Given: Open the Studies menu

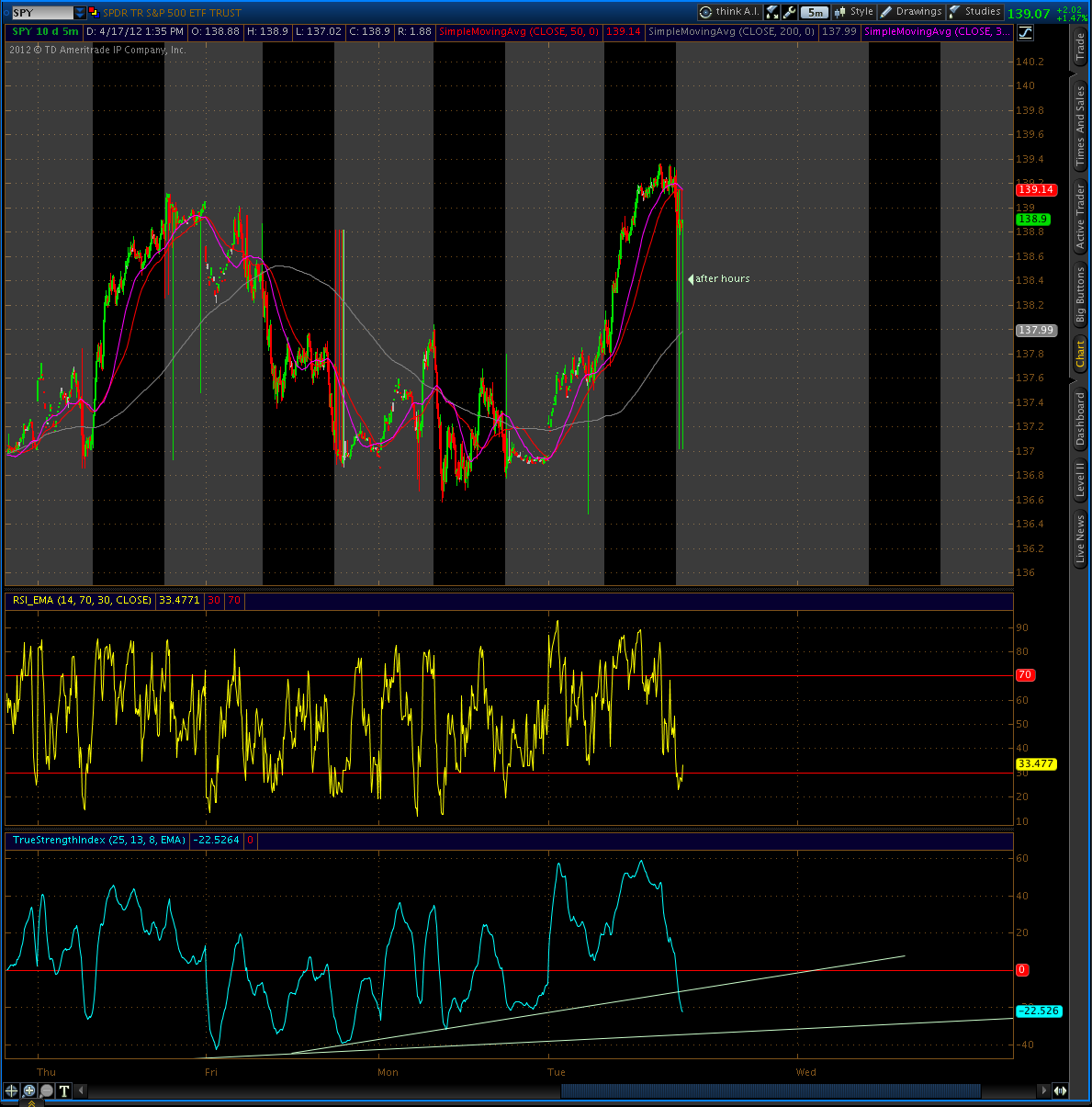Looking at the screenshot, I should (x=975, y=12).
